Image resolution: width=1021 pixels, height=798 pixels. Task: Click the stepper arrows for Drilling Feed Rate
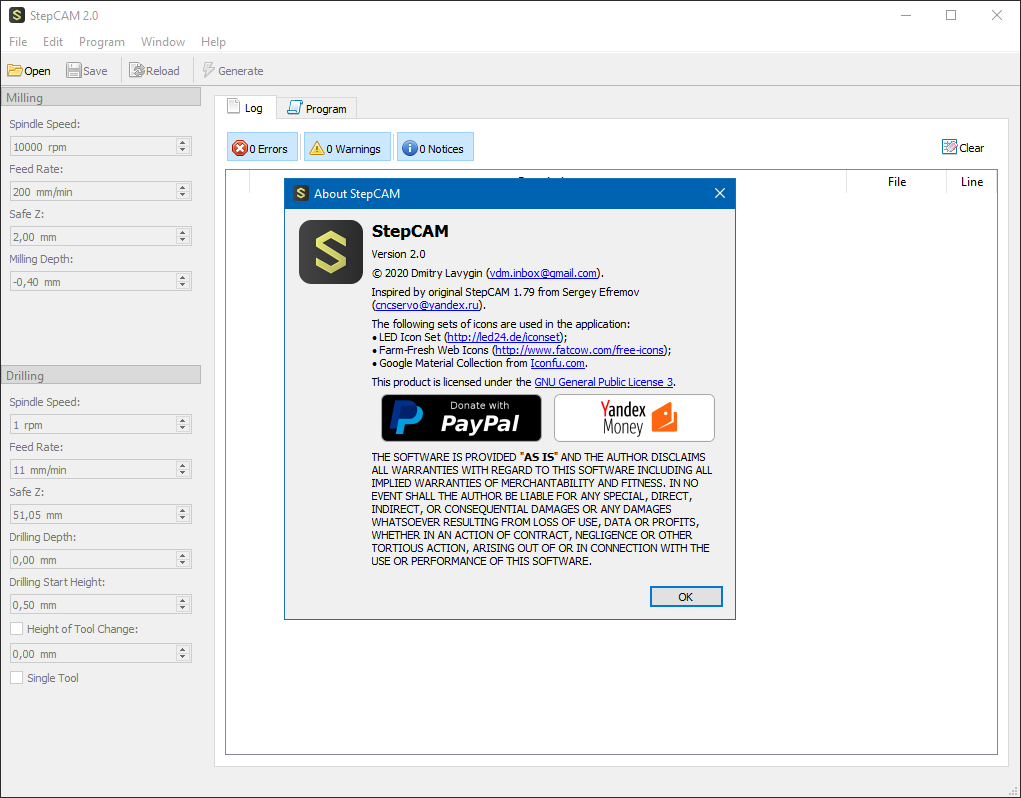tap(183, 469)
